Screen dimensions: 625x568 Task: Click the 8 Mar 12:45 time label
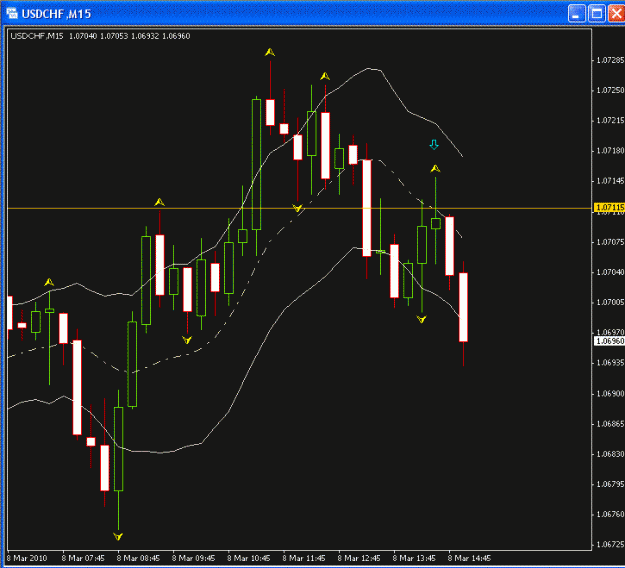[359, 558]
